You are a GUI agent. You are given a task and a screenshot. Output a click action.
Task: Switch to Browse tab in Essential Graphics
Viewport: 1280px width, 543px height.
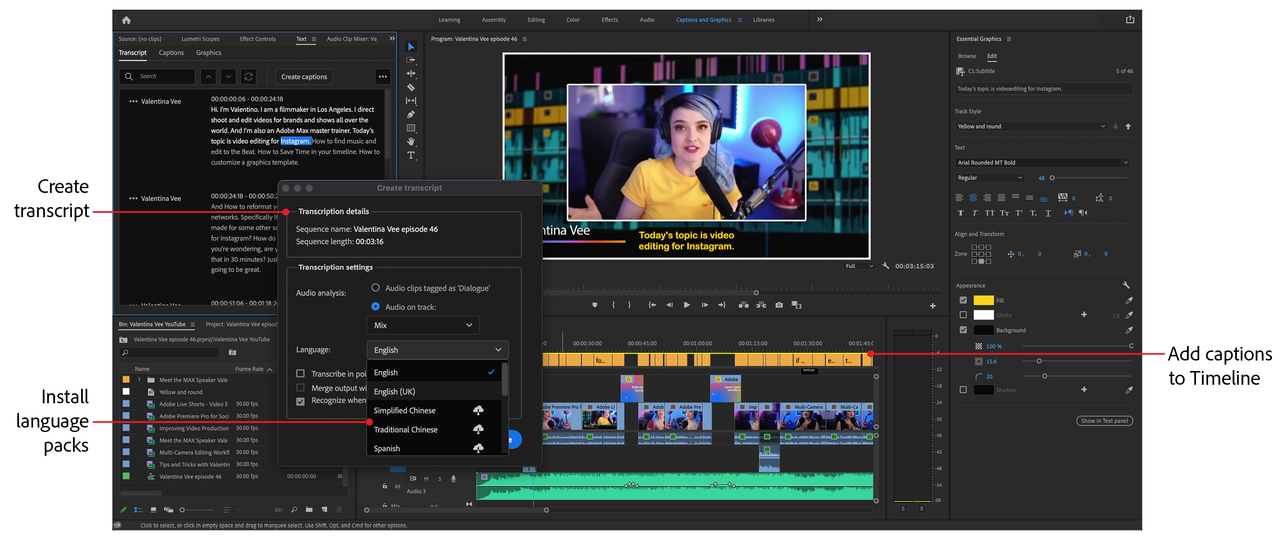click(x=967, y=56)
